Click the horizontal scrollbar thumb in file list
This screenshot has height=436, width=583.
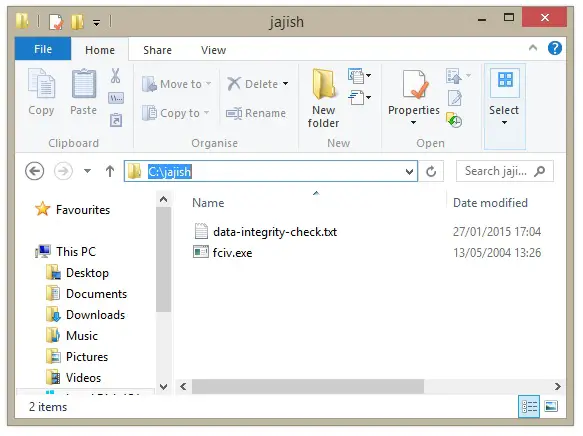308,387
